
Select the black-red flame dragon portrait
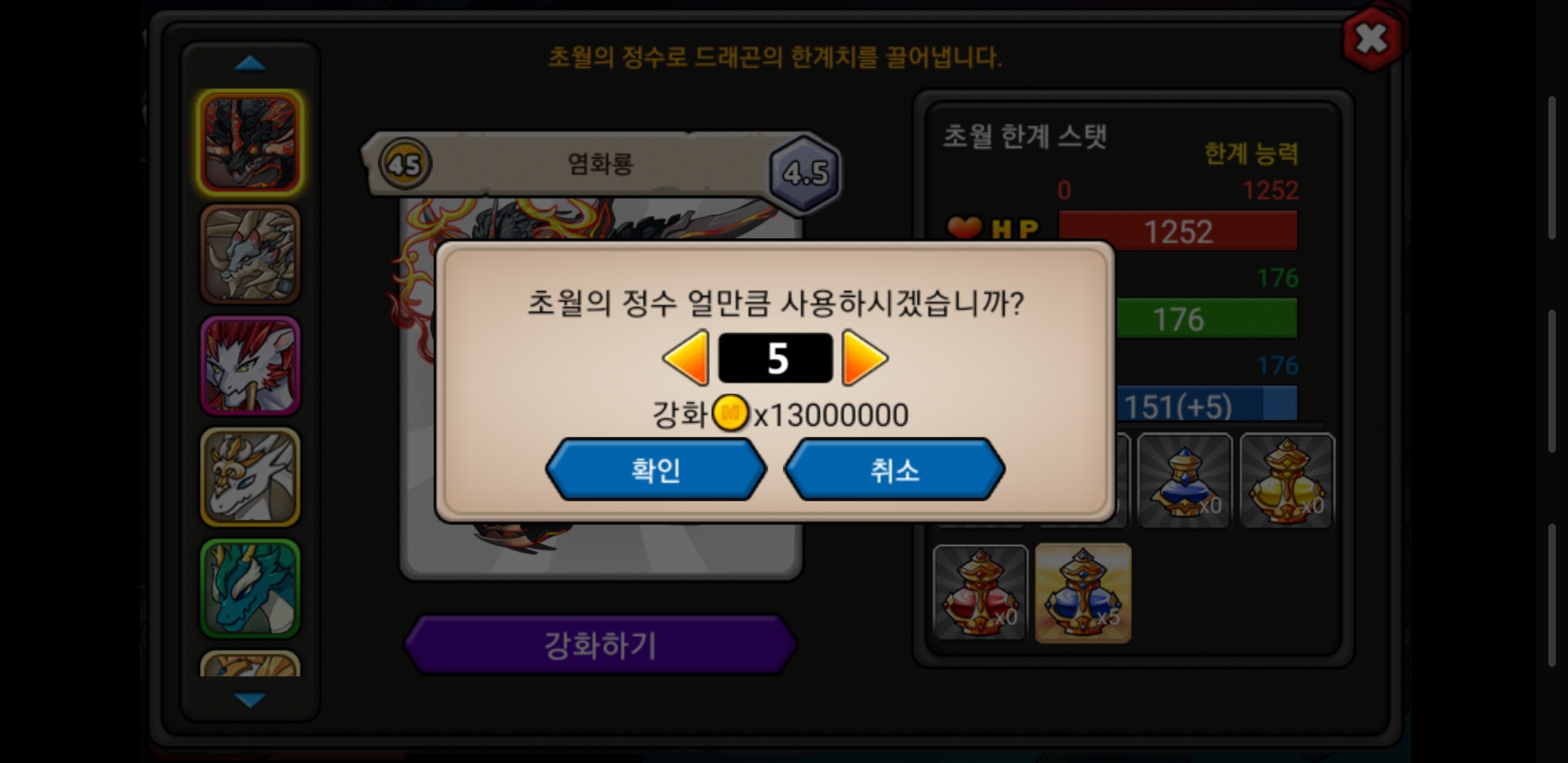tap(251, 143)
